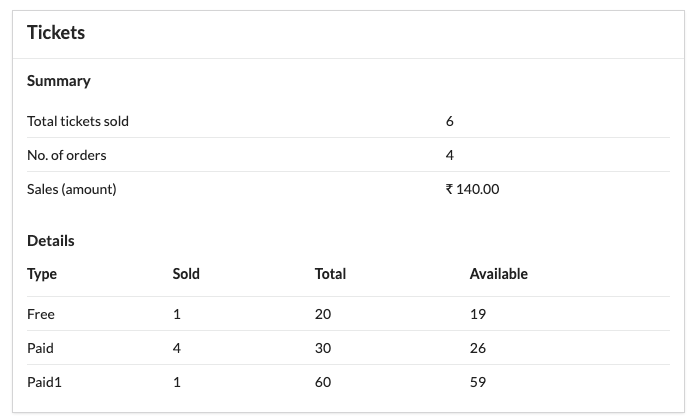Screen dimensions: 697x419
Task: Select the total tickets sold value 6
Action: pos(450,121)
